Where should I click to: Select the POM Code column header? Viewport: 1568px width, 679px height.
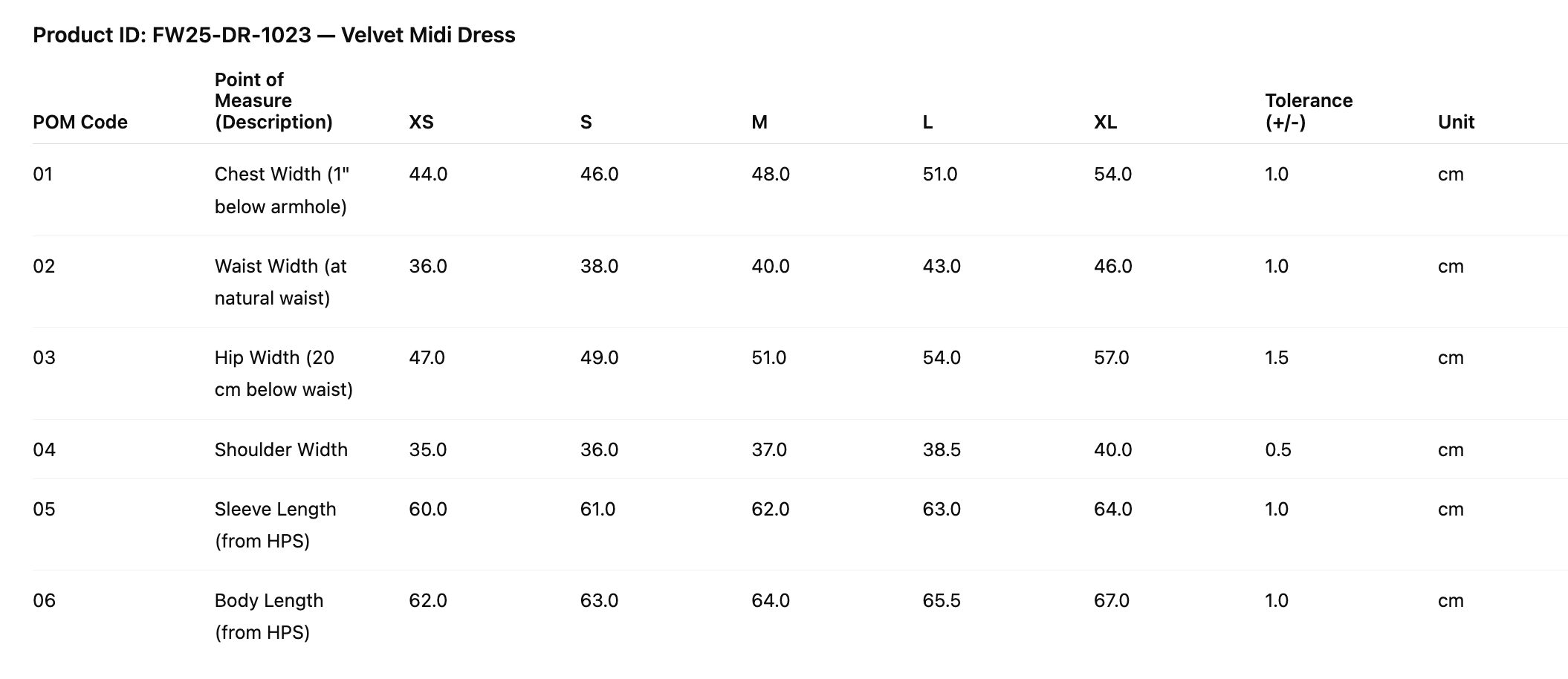[80, 122]
